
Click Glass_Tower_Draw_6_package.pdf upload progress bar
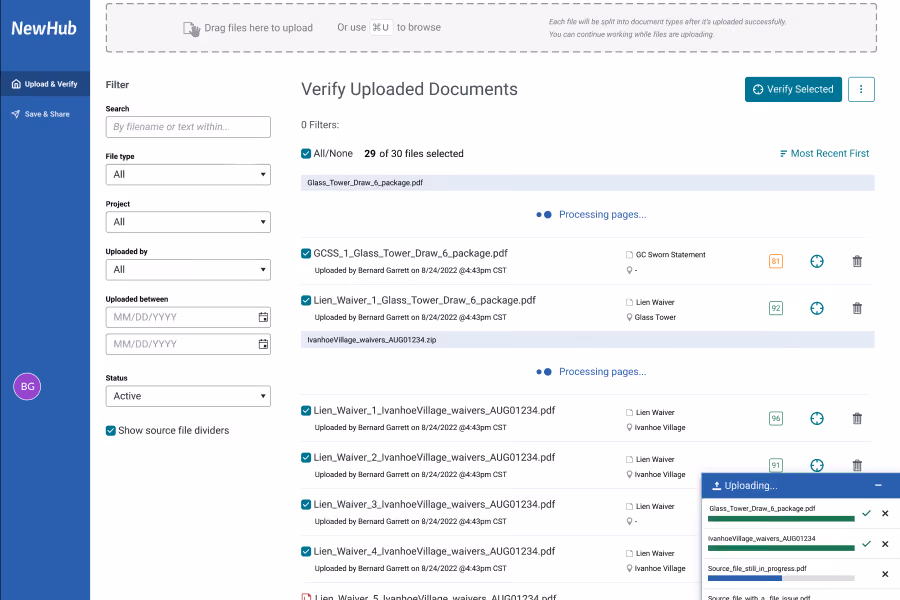[x=781, y=518]
